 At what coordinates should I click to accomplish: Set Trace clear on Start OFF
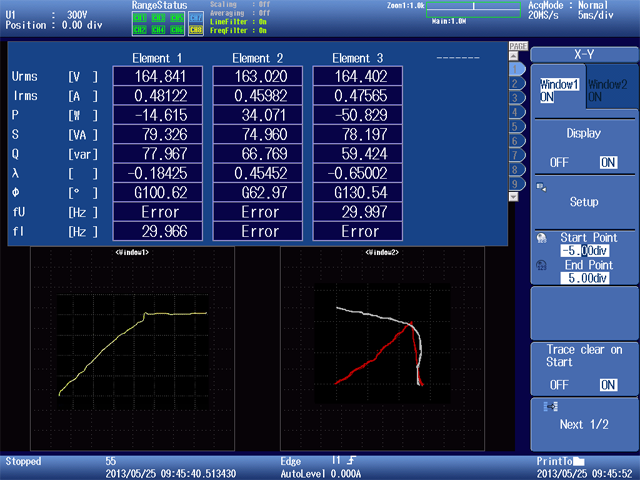tap(559, 385)
